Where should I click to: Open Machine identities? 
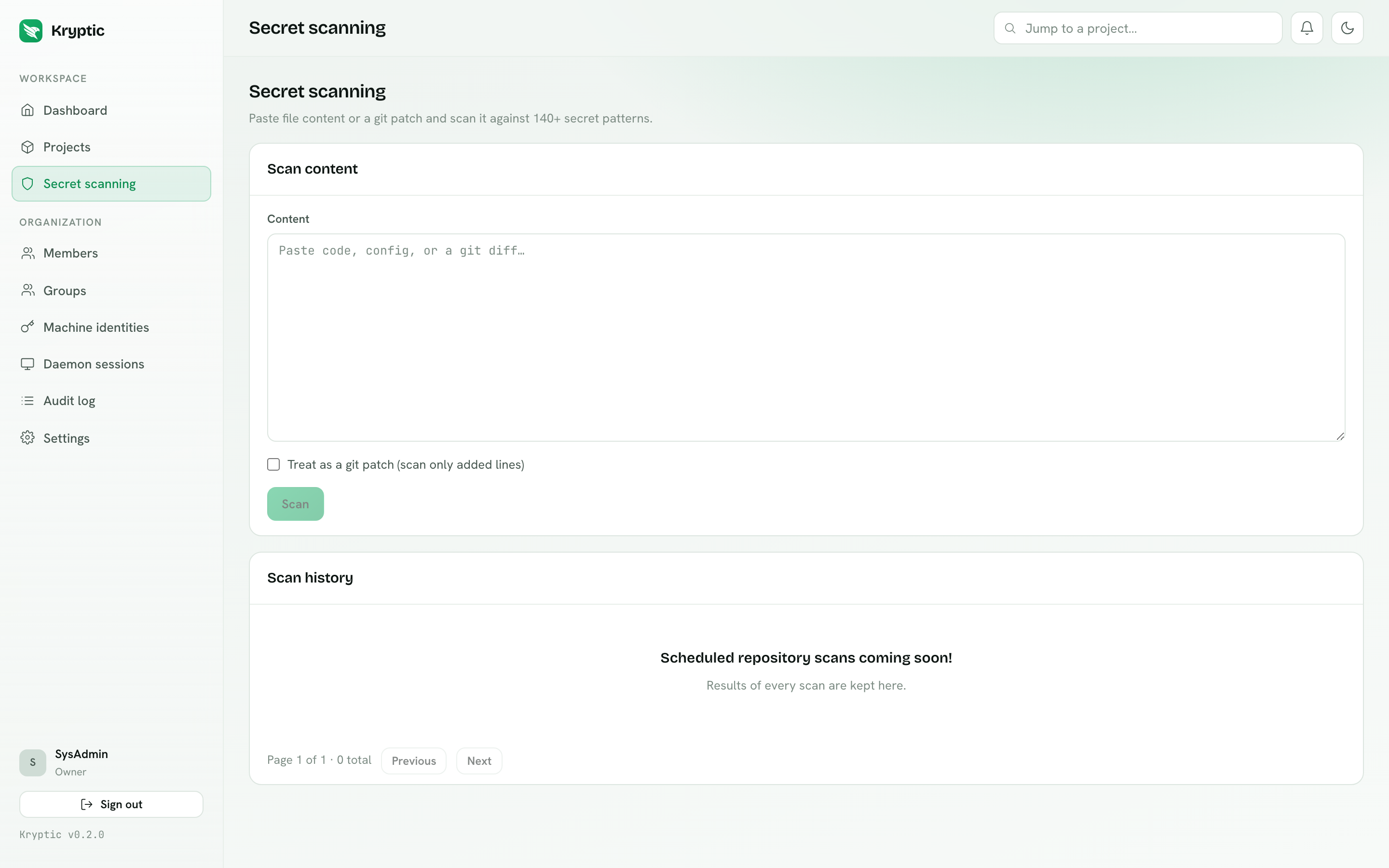click(x=111, y=327)
